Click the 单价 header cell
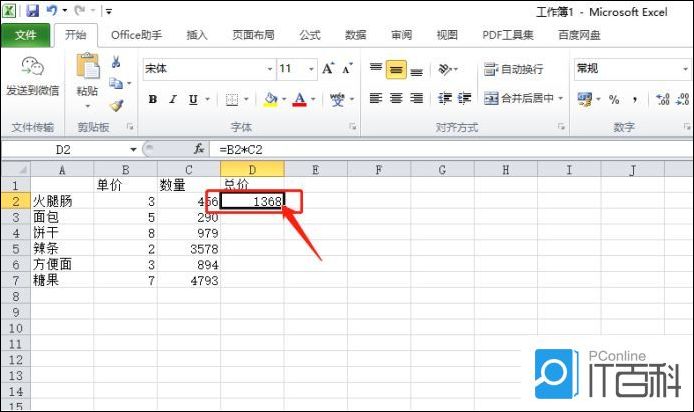The height and width of the screenshot is (412, 694). pyautogui.click(x=125, y=185)
